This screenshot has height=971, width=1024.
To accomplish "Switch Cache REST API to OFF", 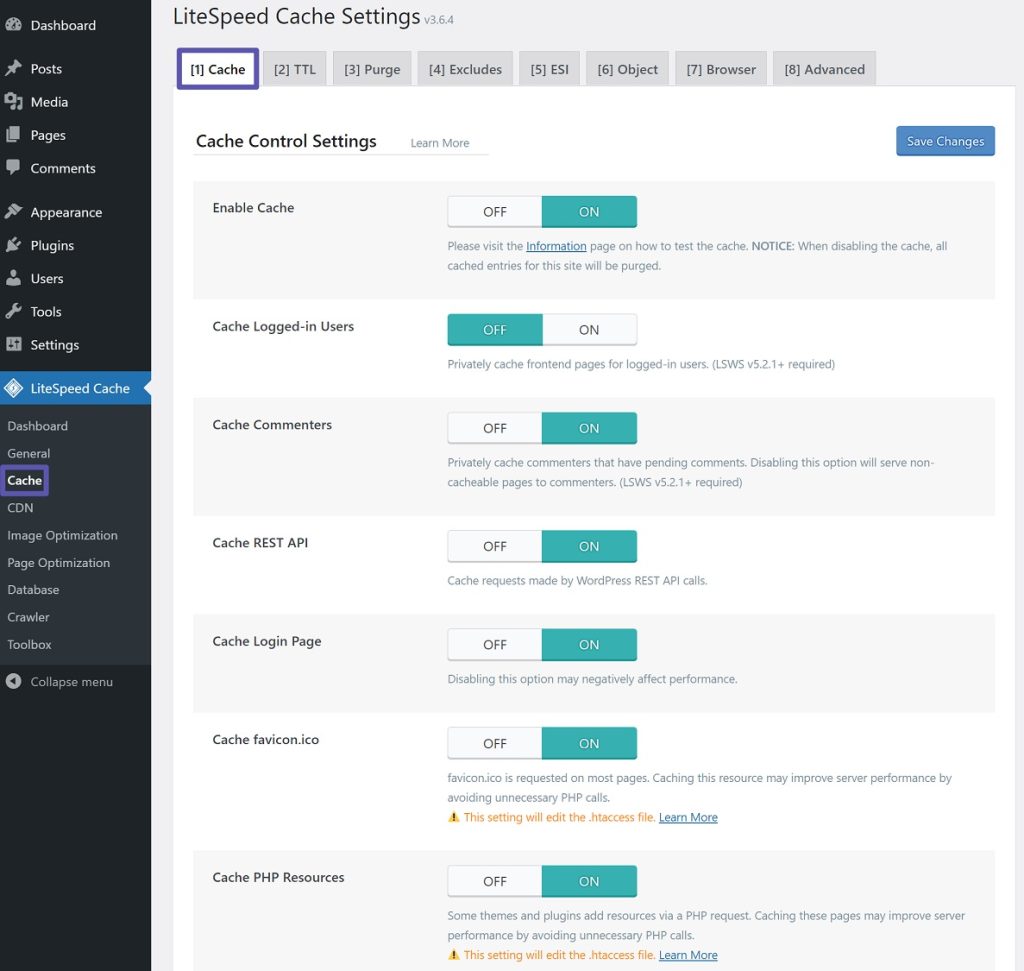I will pyautogui.click(x=494, y=546).
